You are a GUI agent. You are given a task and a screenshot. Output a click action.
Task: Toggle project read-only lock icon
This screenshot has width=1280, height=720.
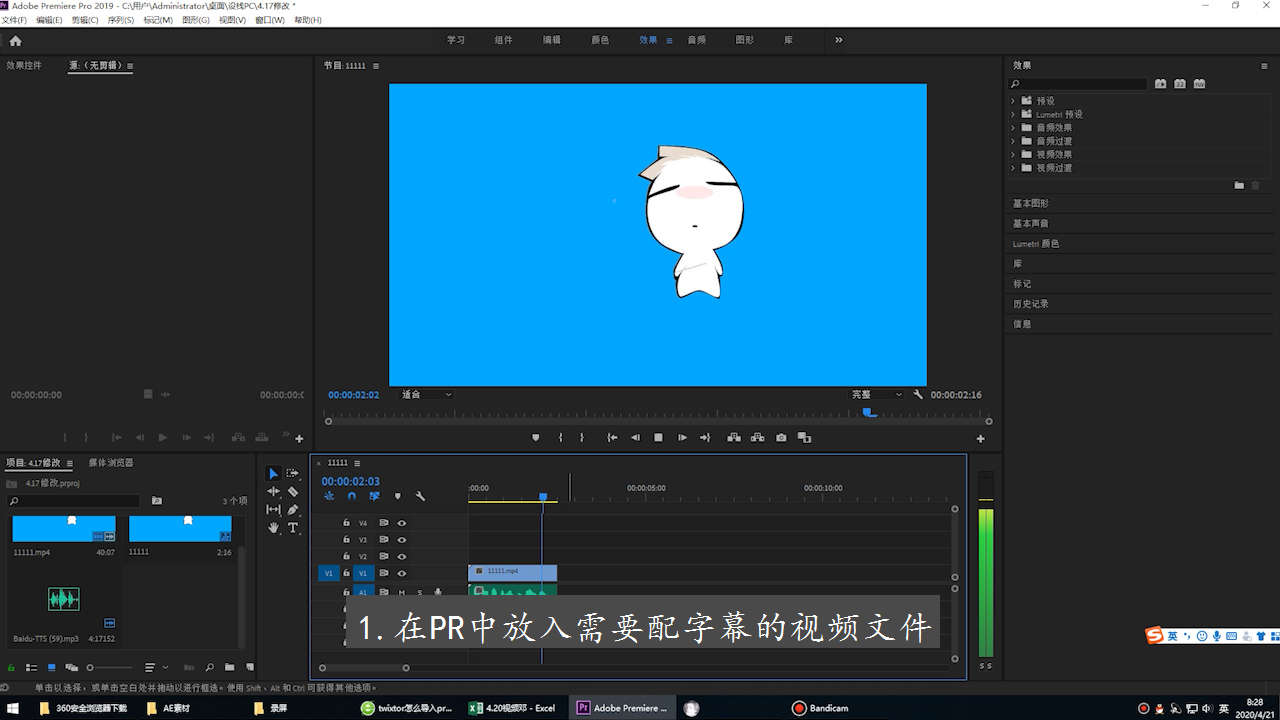(11, 667)
